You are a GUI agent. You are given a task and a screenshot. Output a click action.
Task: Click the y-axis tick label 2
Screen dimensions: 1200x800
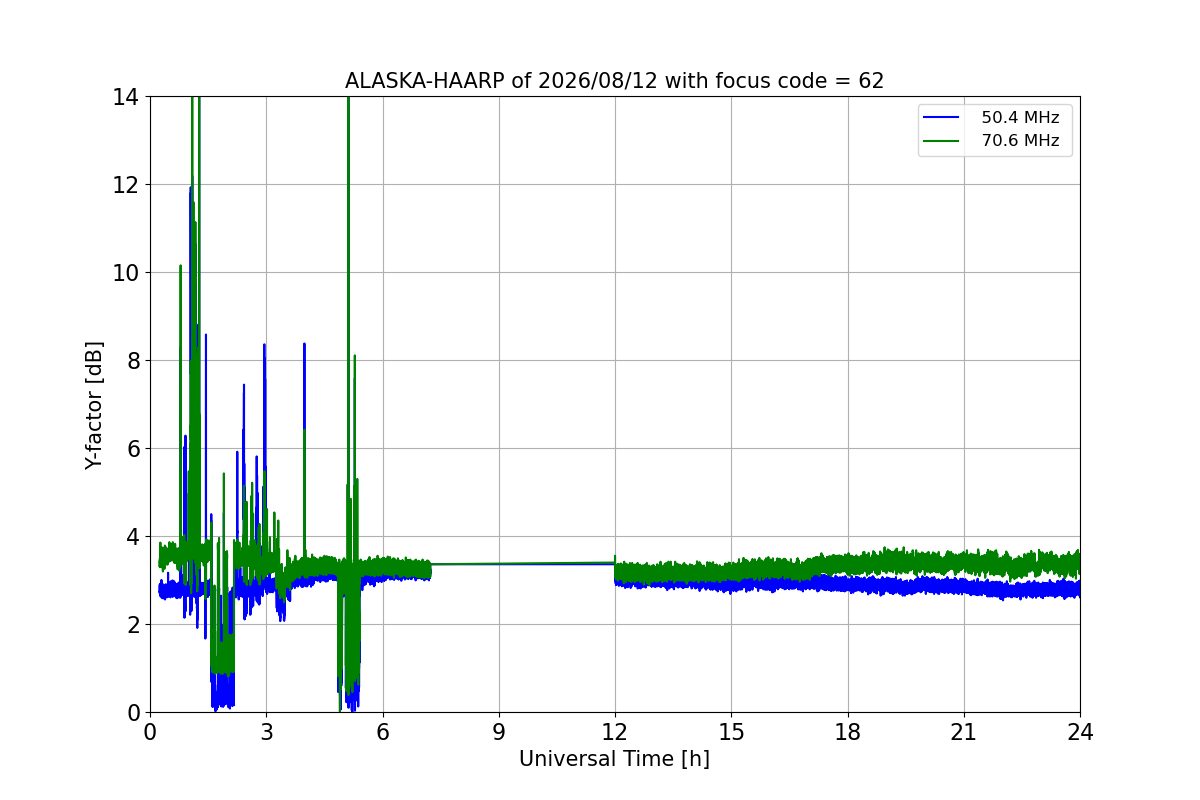tap(134, 625)
